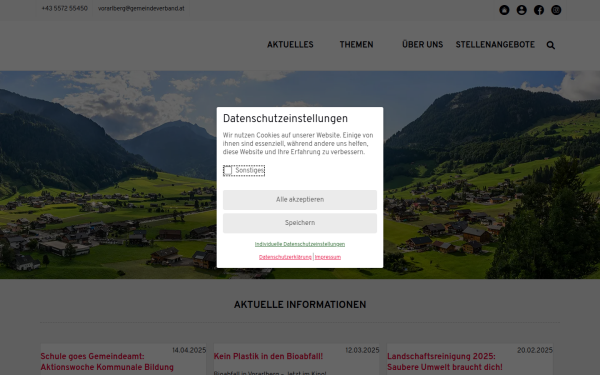Open the AKTUELLES menu
Viewport: 600px width, 375px height.
290,45
